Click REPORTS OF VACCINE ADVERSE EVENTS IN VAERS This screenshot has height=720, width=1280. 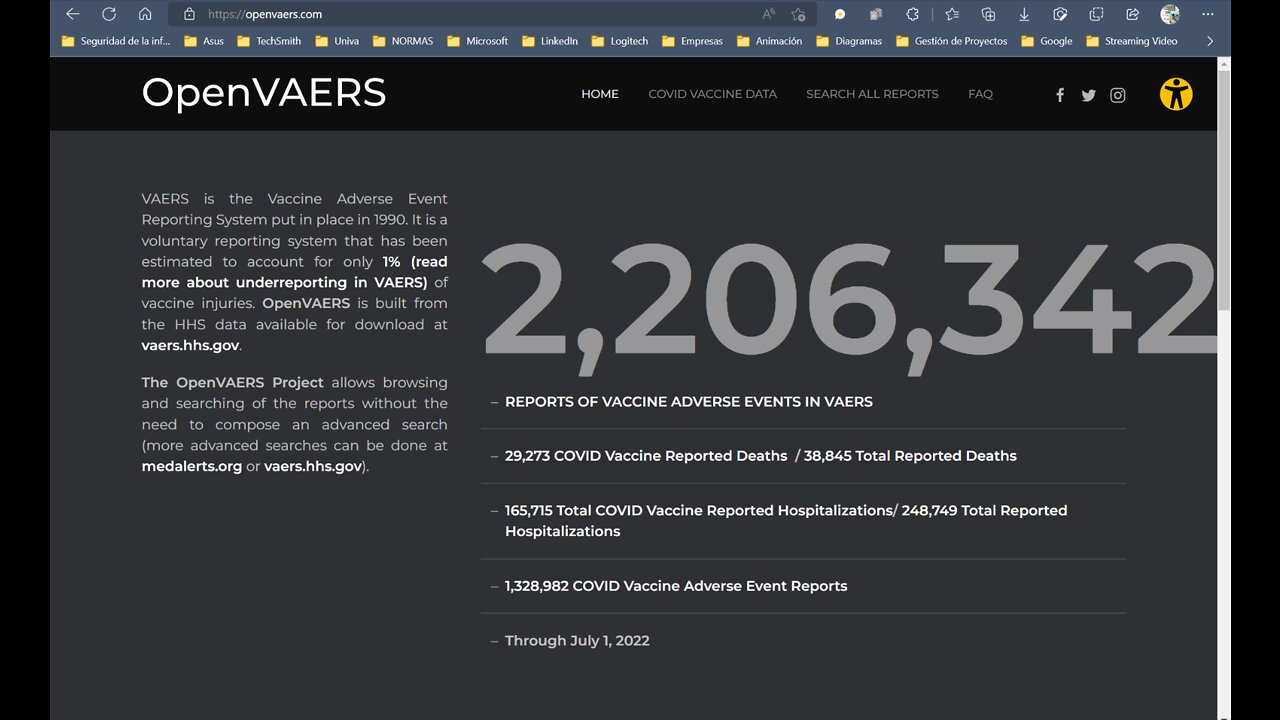[688, 401]
